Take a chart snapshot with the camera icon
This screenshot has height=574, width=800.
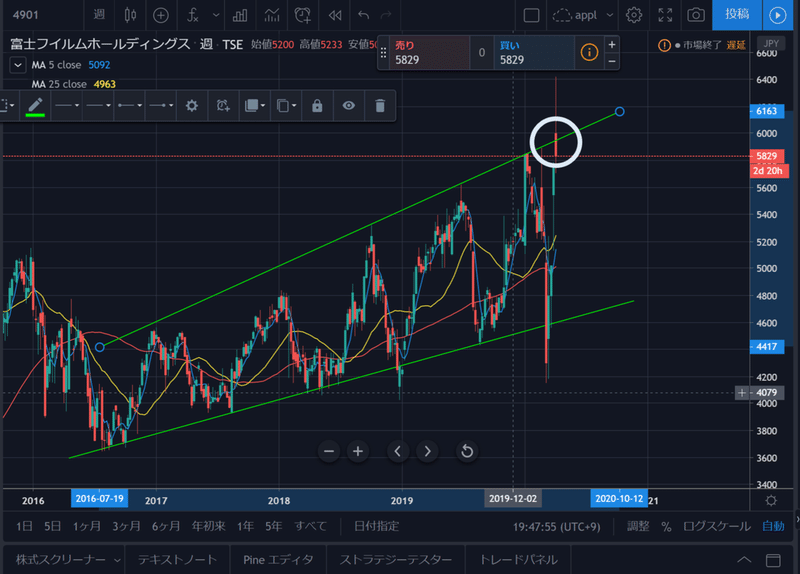pyautogui.click(x=696, y=15)
